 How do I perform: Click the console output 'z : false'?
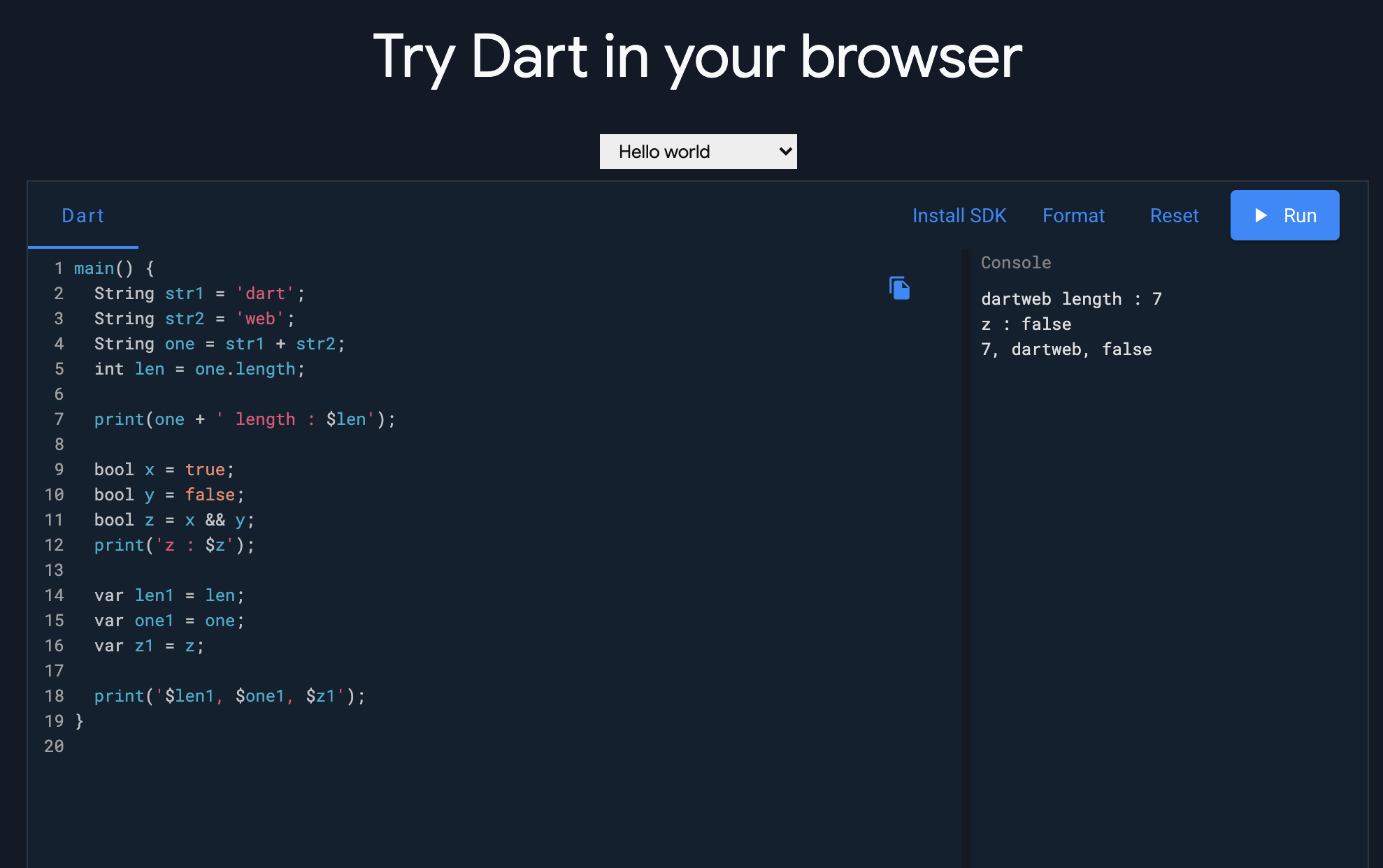[x=1026, y=324]
